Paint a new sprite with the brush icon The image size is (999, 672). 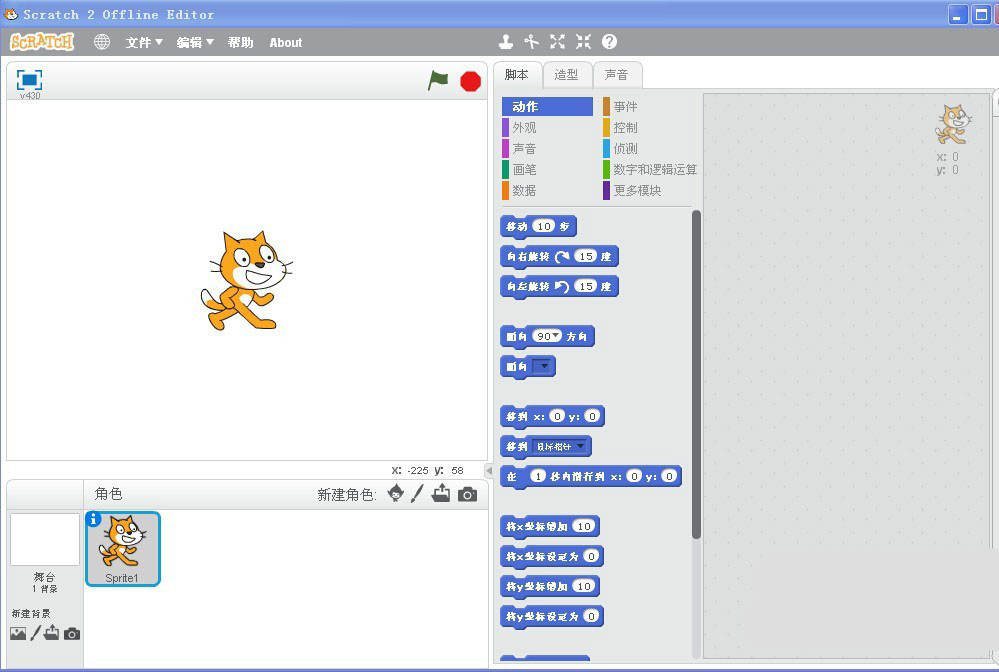click(419, 493)
